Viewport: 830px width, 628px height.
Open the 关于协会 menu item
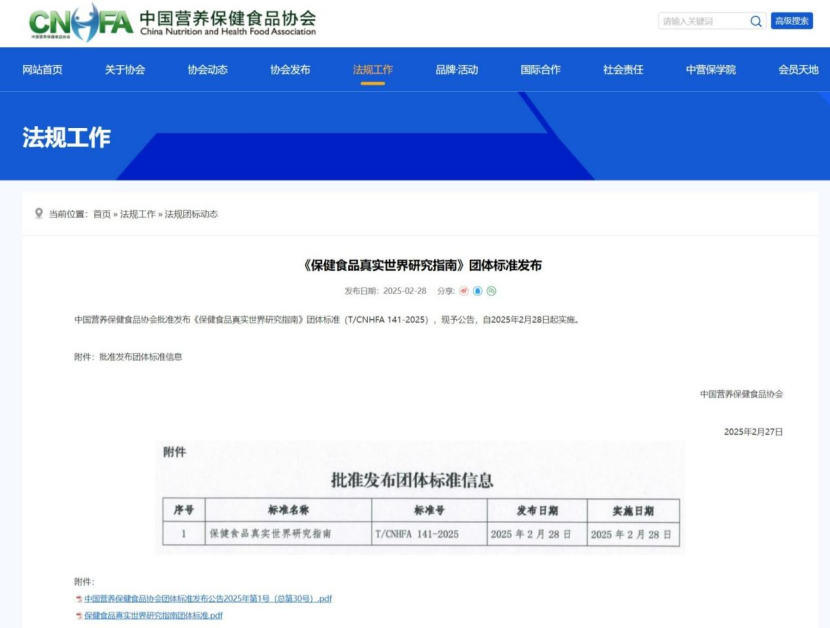pos(124,69)
